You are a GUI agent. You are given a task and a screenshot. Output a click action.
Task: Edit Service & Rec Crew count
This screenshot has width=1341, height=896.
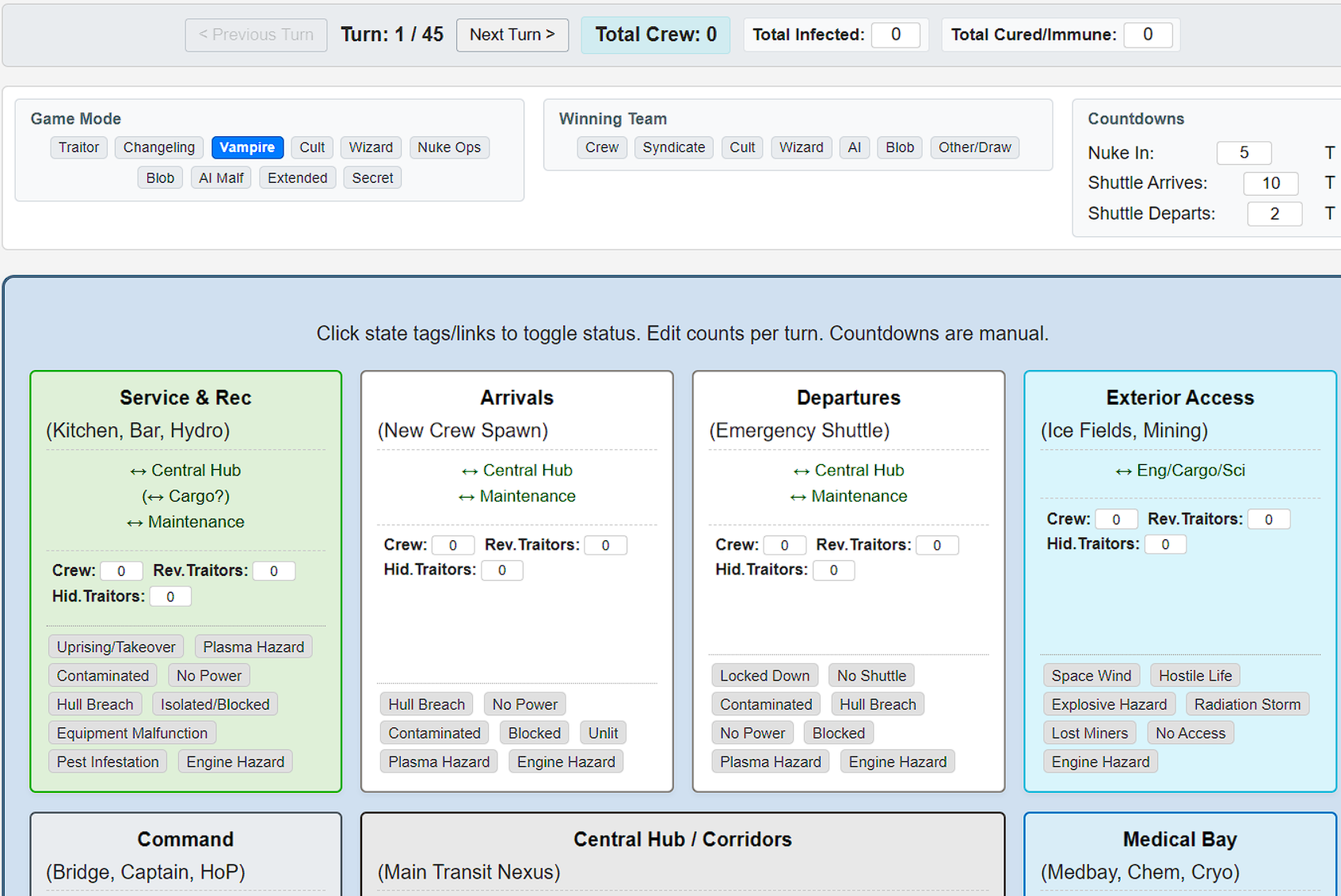coord(121,571)
